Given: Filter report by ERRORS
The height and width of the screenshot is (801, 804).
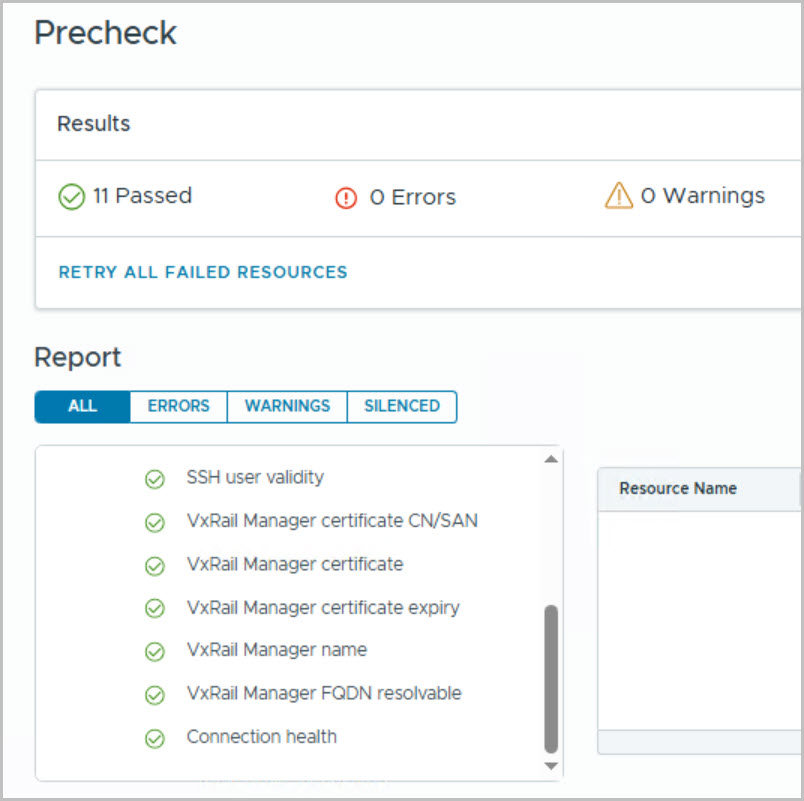Looking at the screenshot, I should pos(178,406).
